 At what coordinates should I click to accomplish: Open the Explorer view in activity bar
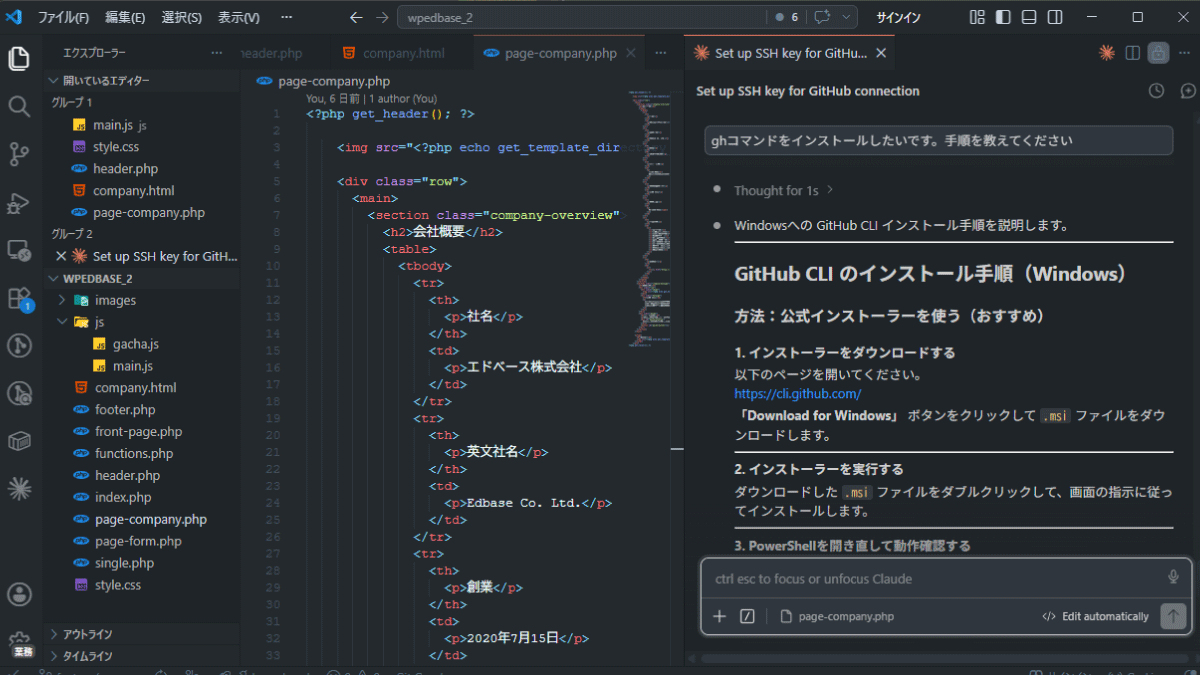(x=19, y=58)
